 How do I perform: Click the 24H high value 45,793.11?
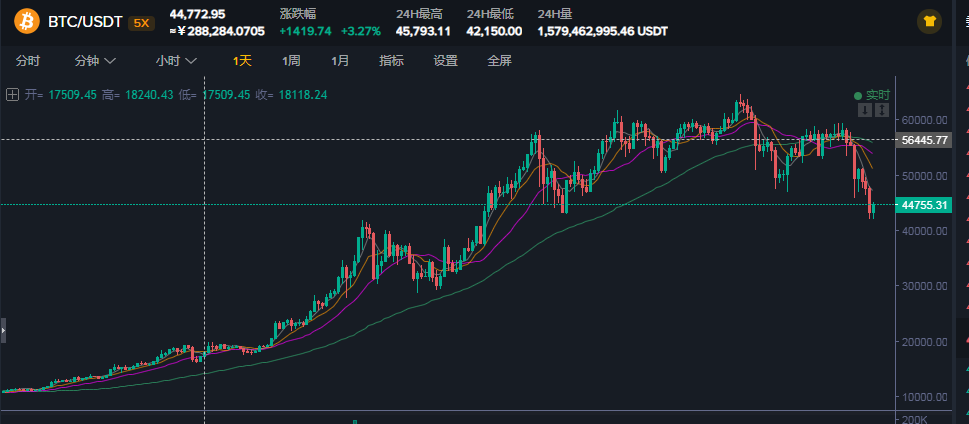(423, 31)
